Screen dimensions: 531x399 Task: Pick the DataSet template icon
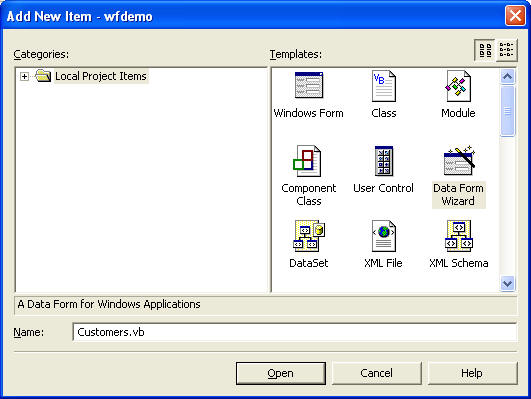[x=309, y=236]
